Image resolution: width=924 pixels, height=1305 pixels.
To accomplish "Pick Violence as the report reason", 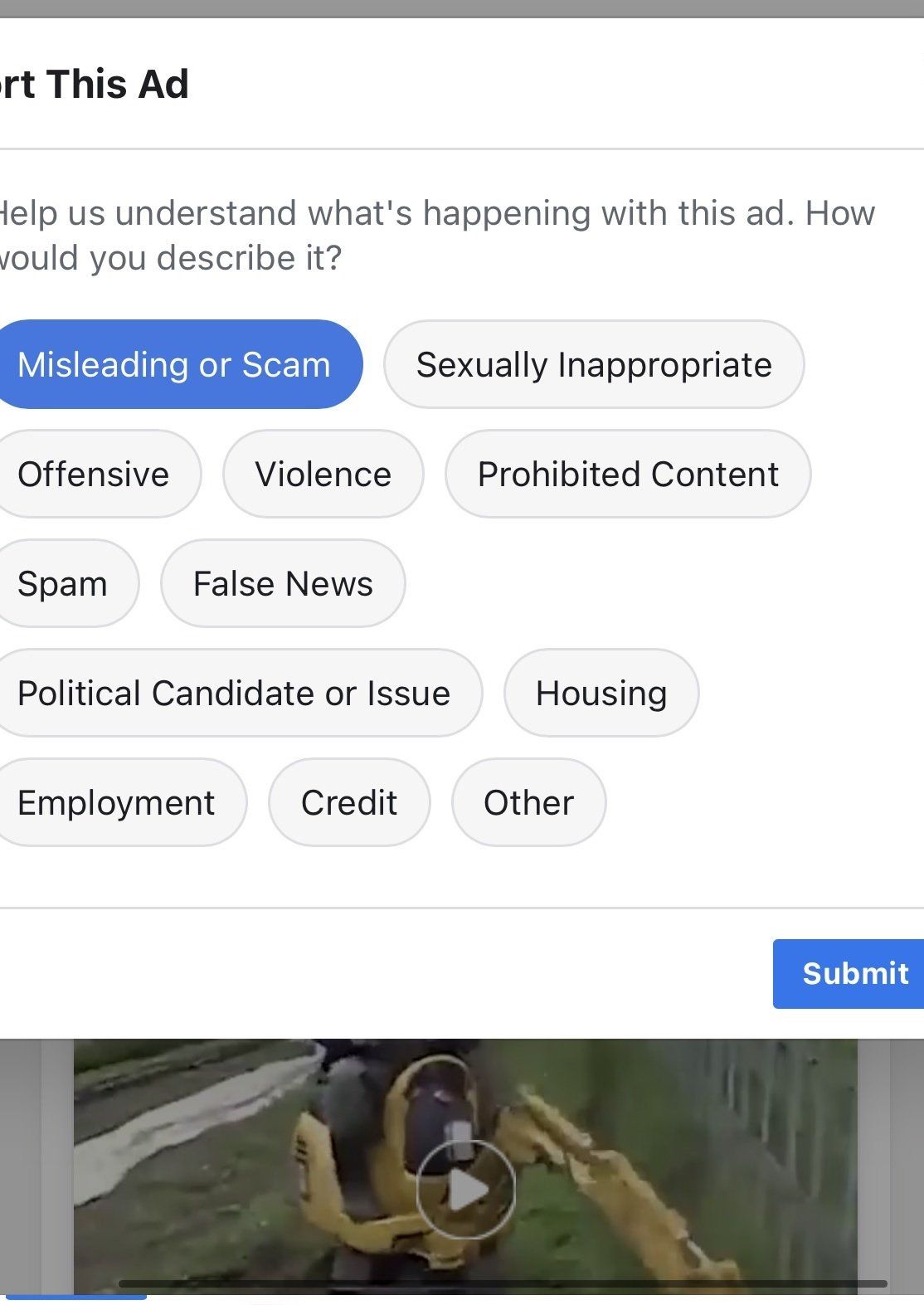I will point(323,475).
